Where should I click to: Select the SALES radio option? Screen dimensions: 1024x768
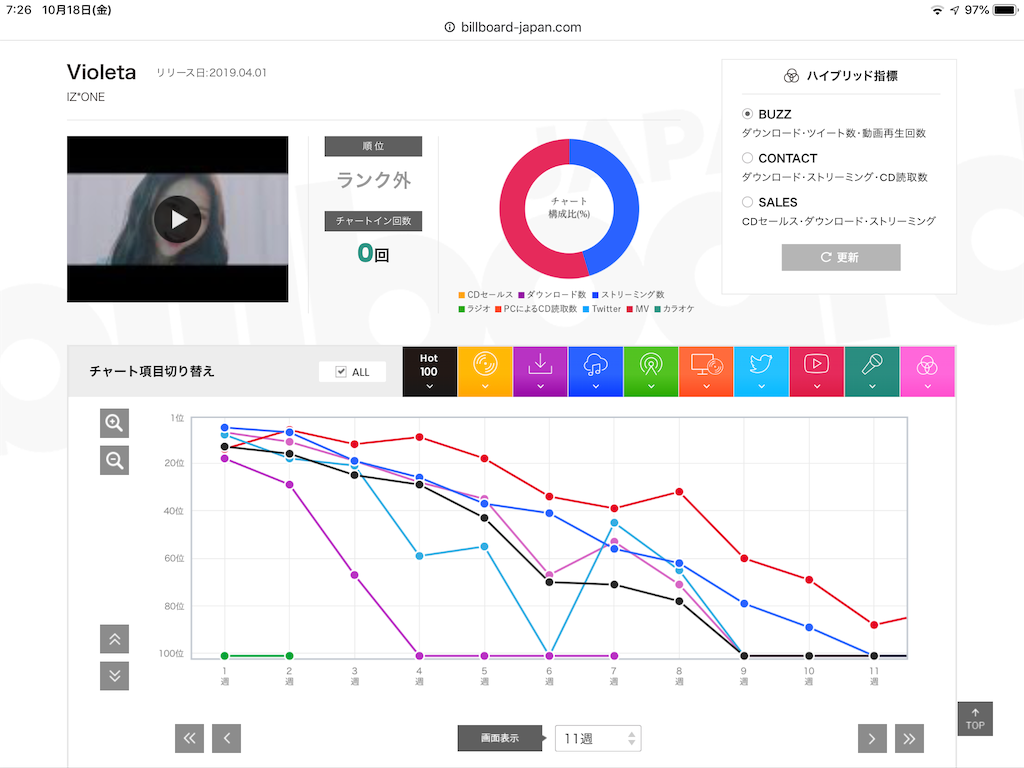click(747, 202)
